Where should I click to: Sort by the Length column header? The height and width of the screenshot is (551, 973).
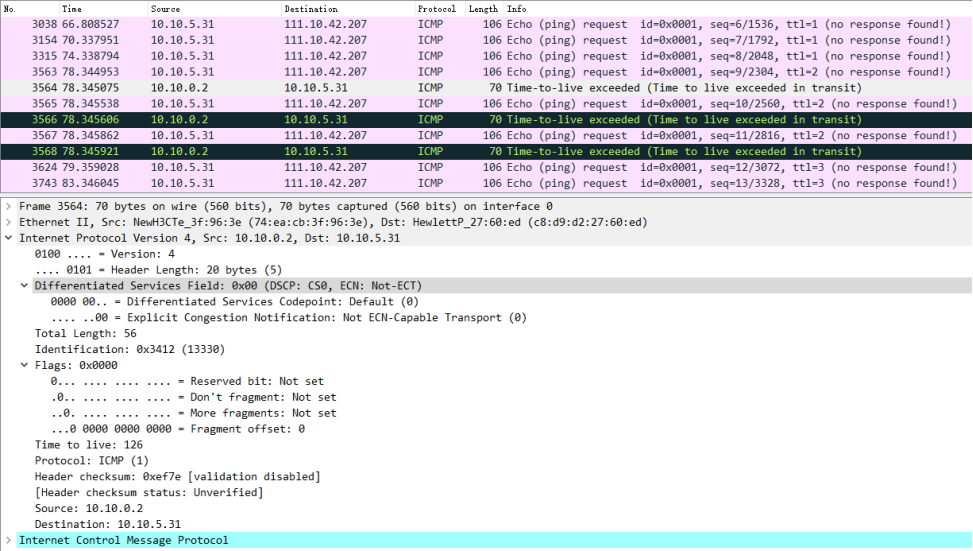click(x=484, y=9)
